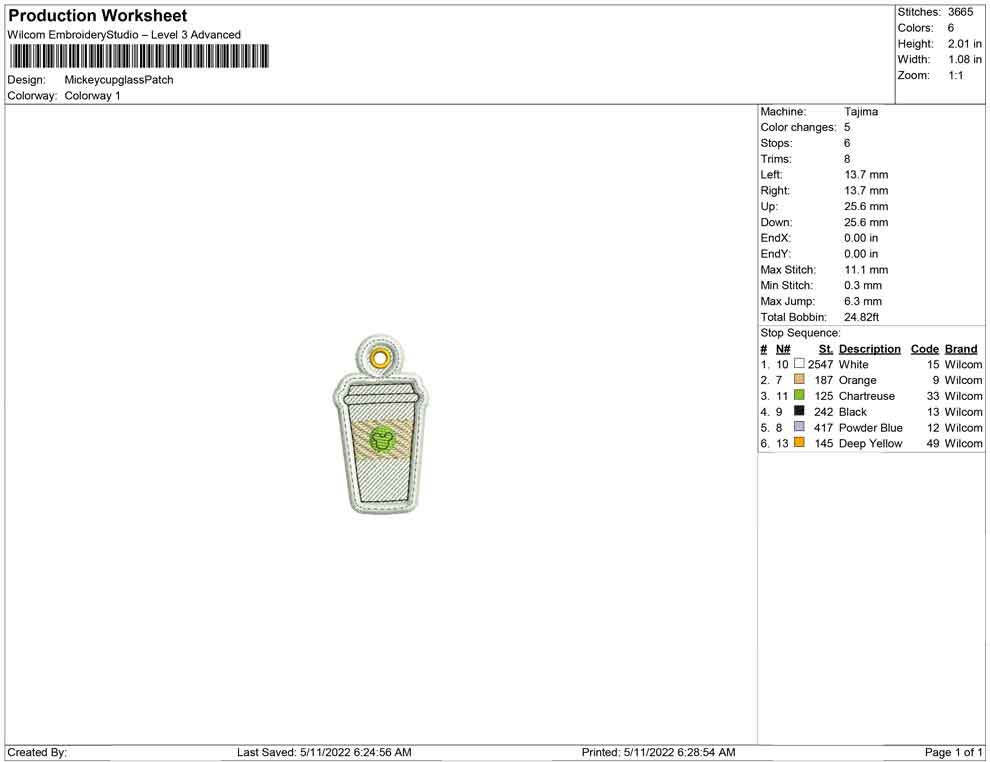Click the 'Chartreuse' description in stop 3

pos(866,396)
